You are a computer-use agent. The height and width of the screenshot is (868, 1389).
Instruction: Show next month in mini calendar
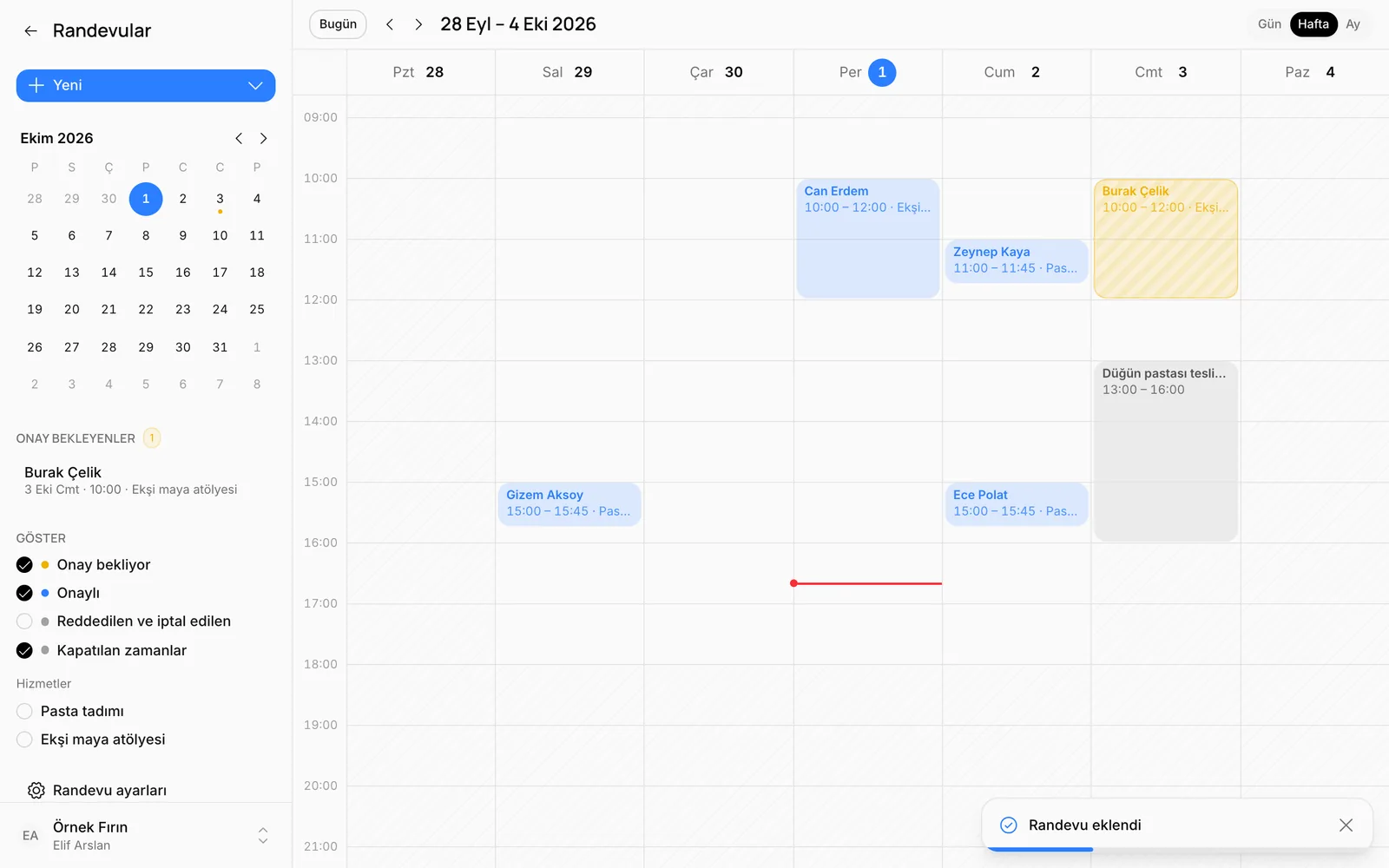[263, 138]
